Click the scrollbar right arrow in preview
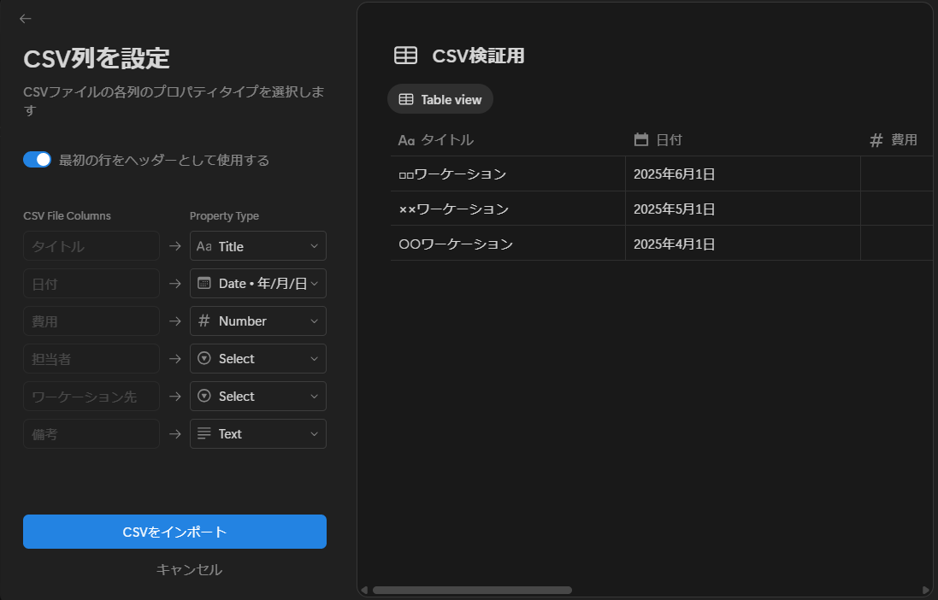This screenshot has width=938, height=600. (926, 590)
